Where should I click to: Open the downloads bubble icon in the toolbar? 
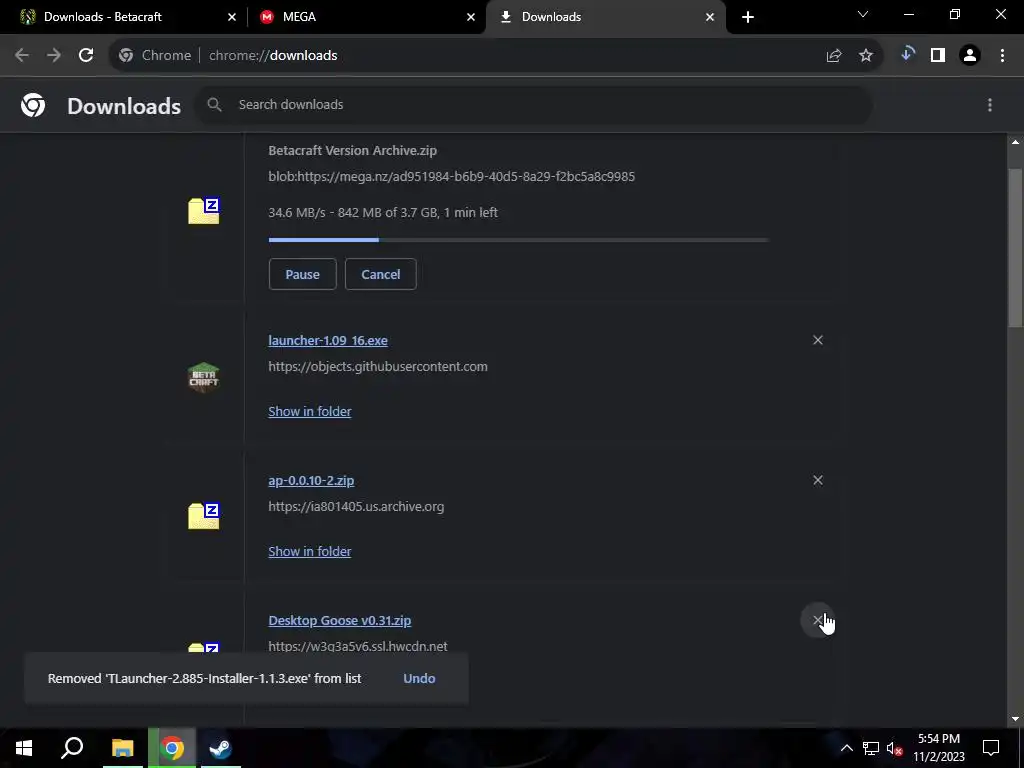(x=907, y=55)
